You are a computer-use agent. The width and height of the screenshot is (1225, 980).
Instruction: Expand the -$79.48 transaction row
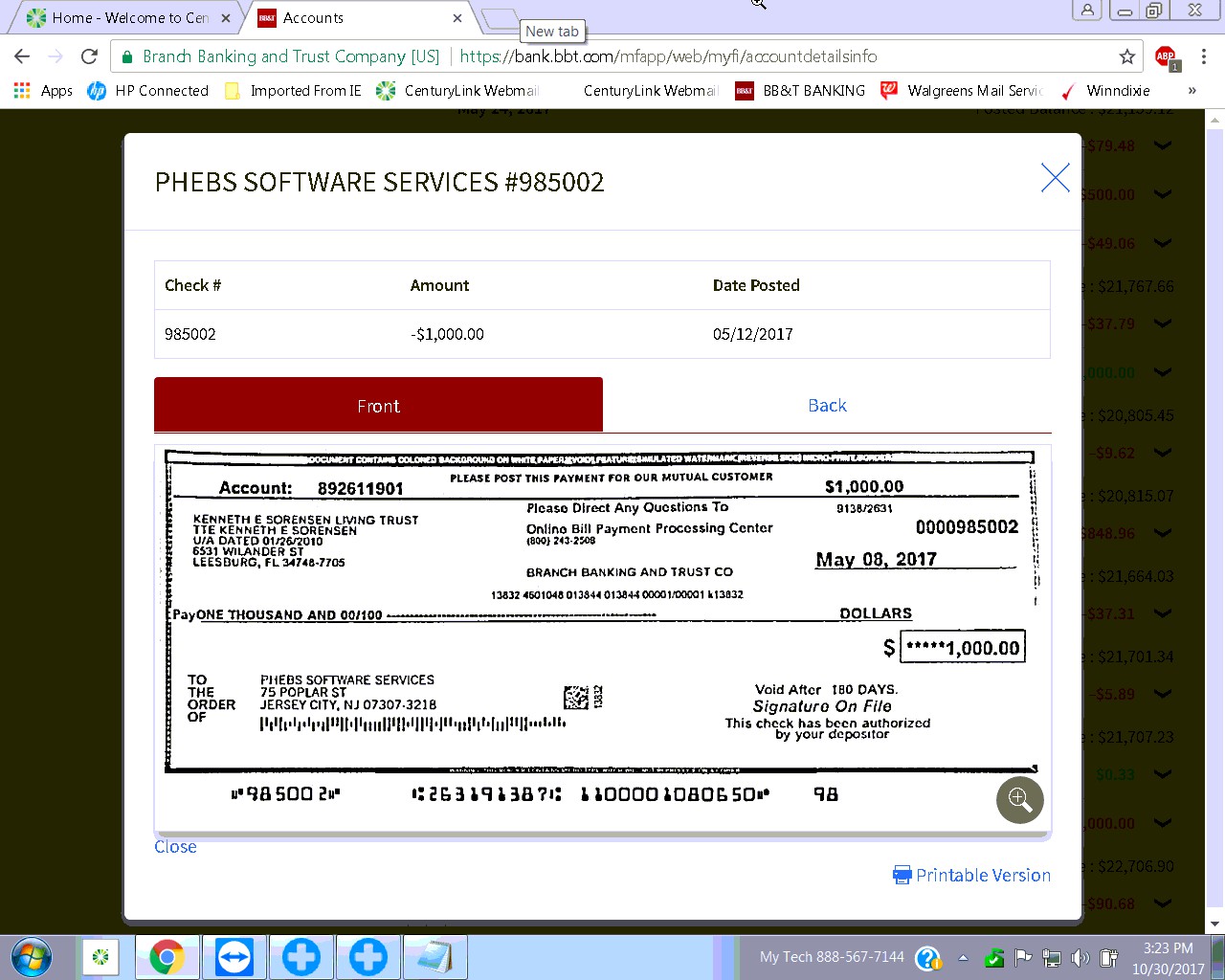point(1163,146)
